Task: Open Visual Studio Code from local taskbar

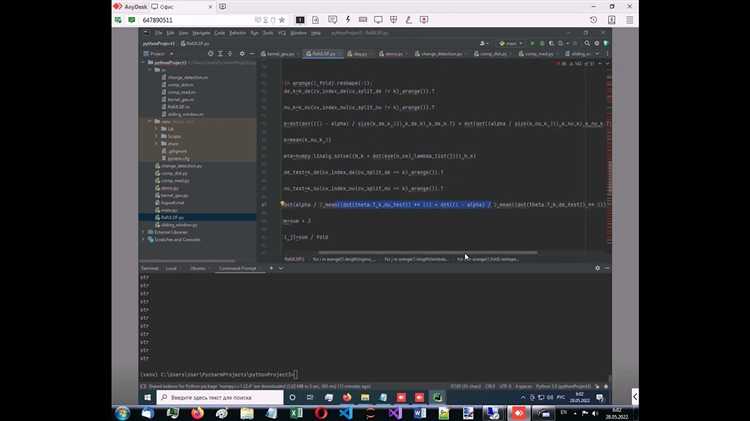Action: pos(346,413)
